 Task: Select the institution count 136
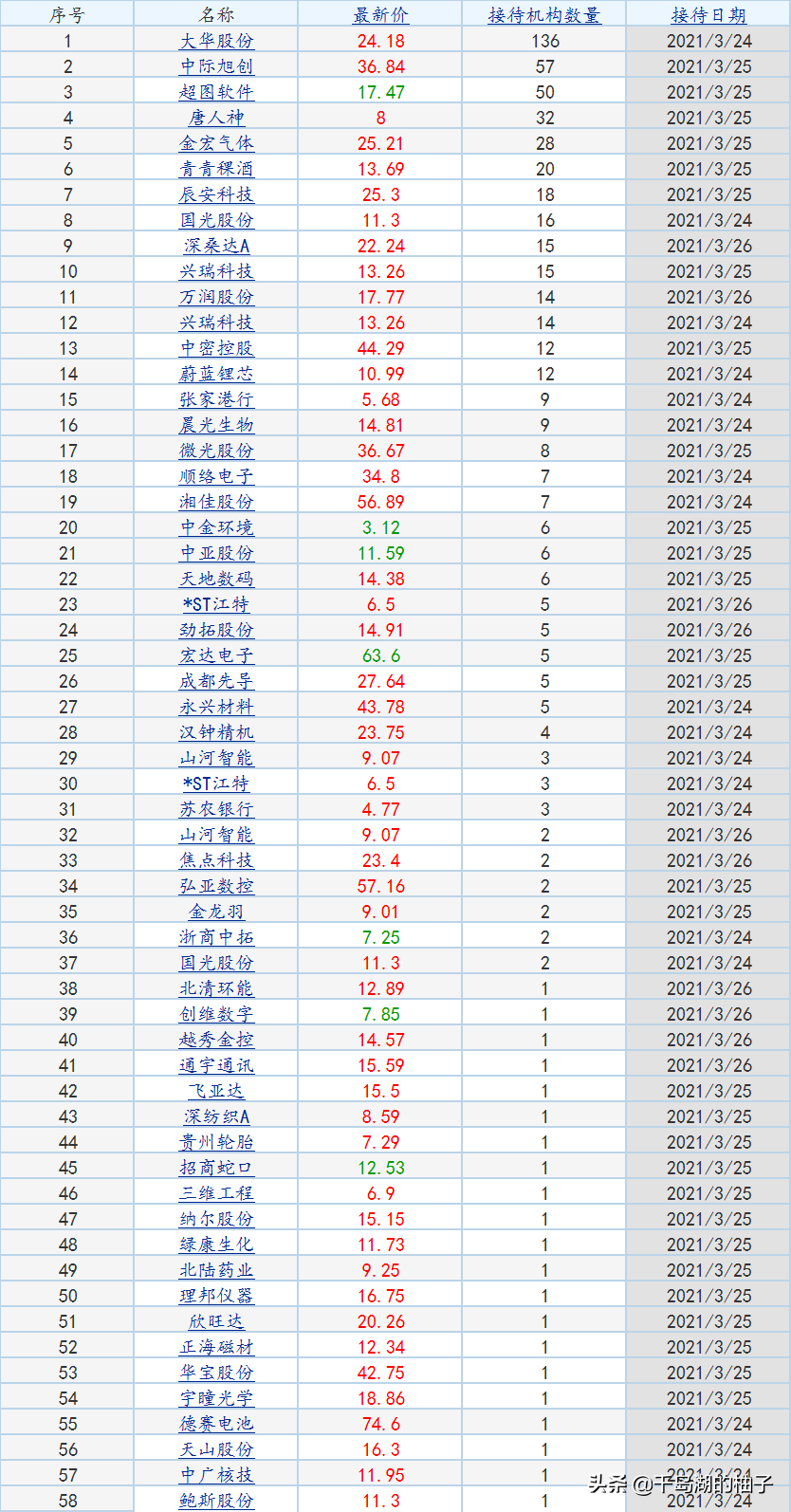coord(545,41)
